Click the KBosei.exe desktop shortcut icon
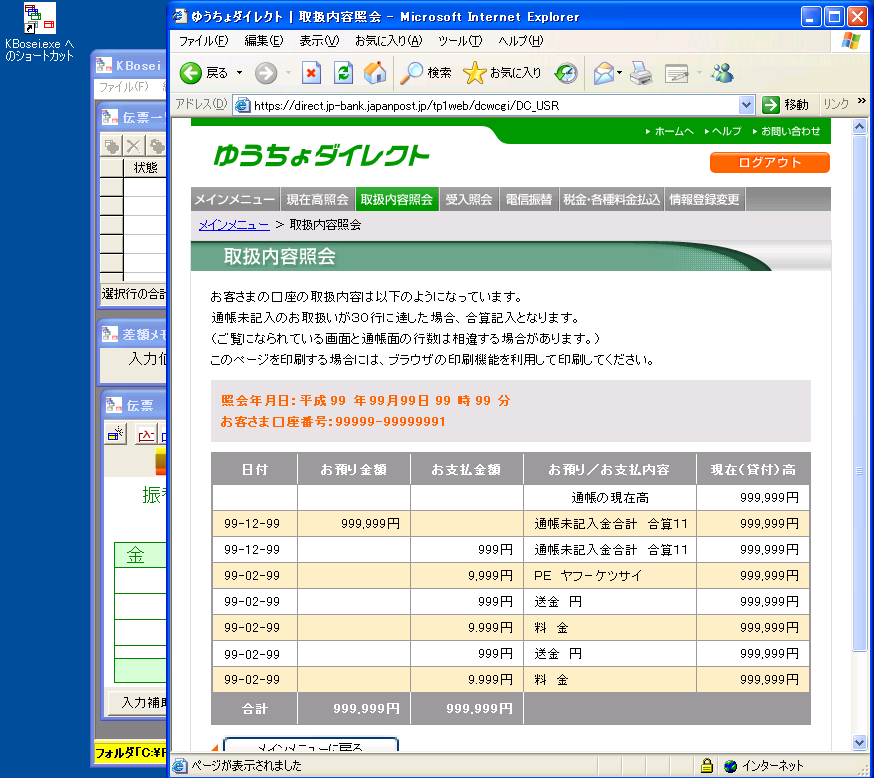Viewport: 874px width, 778px height. 40,18
